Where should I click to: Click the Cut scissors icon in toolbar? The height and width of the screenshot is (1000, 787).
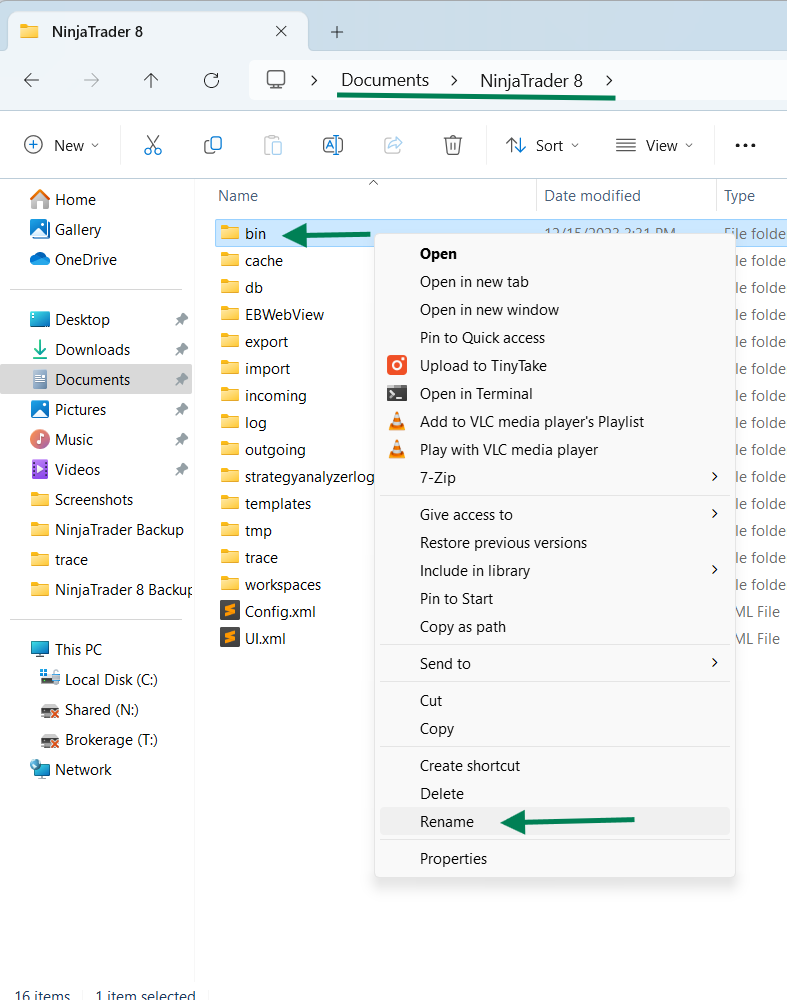coord(152,145)
